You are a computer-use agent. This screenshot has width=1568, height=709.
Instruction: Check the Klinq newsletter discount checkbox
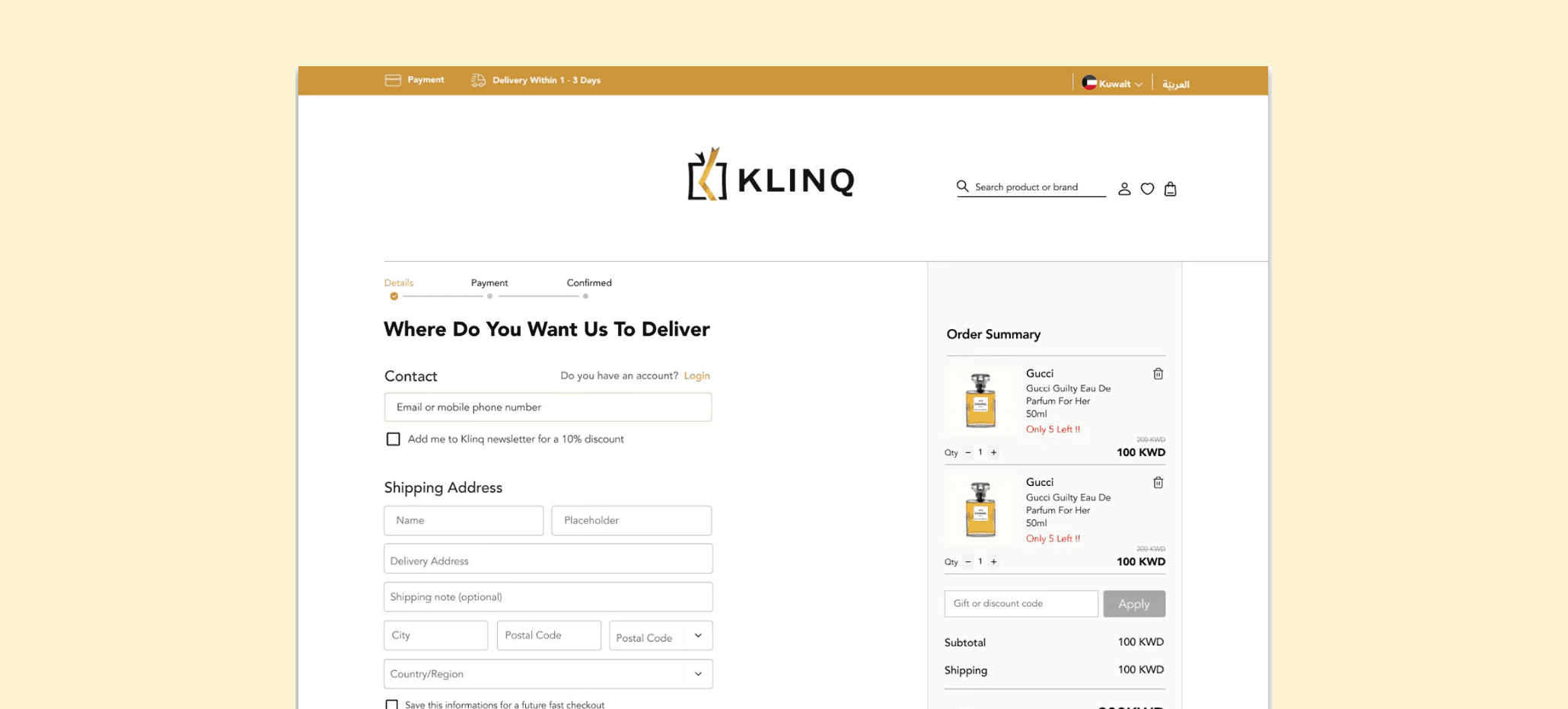(393, 439)
